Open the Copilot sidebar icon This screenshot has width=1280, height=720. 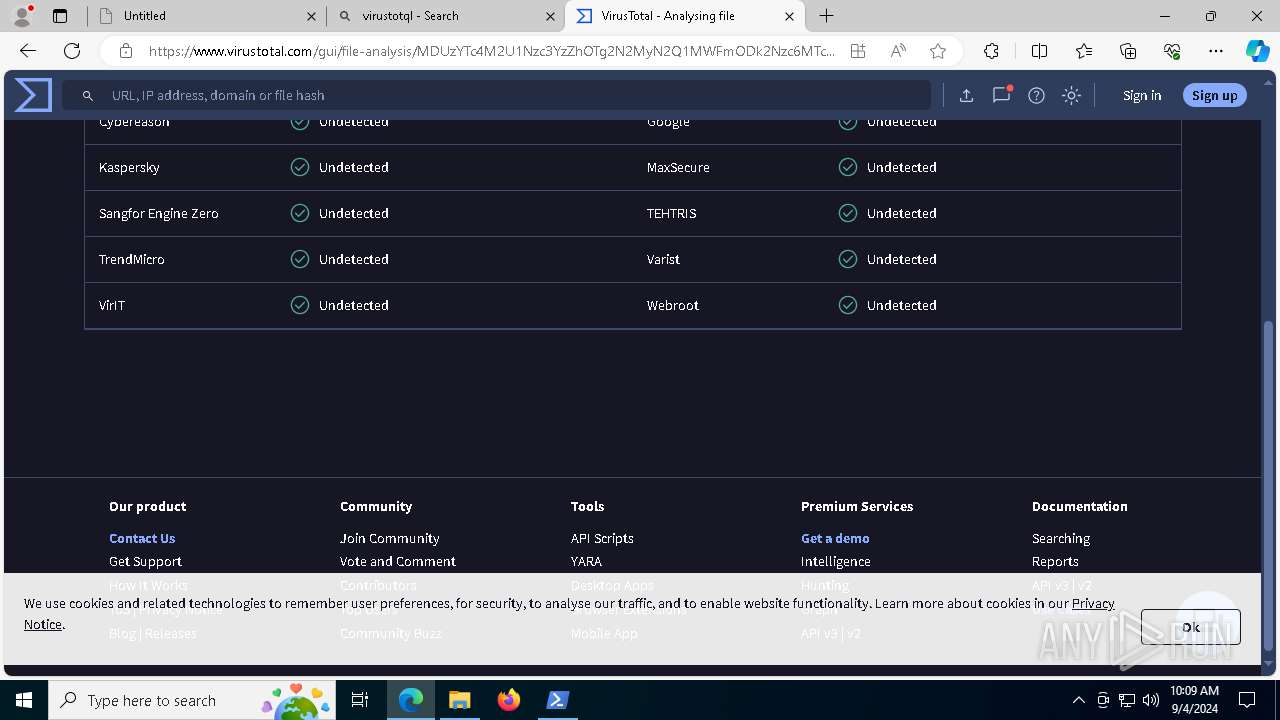(1257, 51)
